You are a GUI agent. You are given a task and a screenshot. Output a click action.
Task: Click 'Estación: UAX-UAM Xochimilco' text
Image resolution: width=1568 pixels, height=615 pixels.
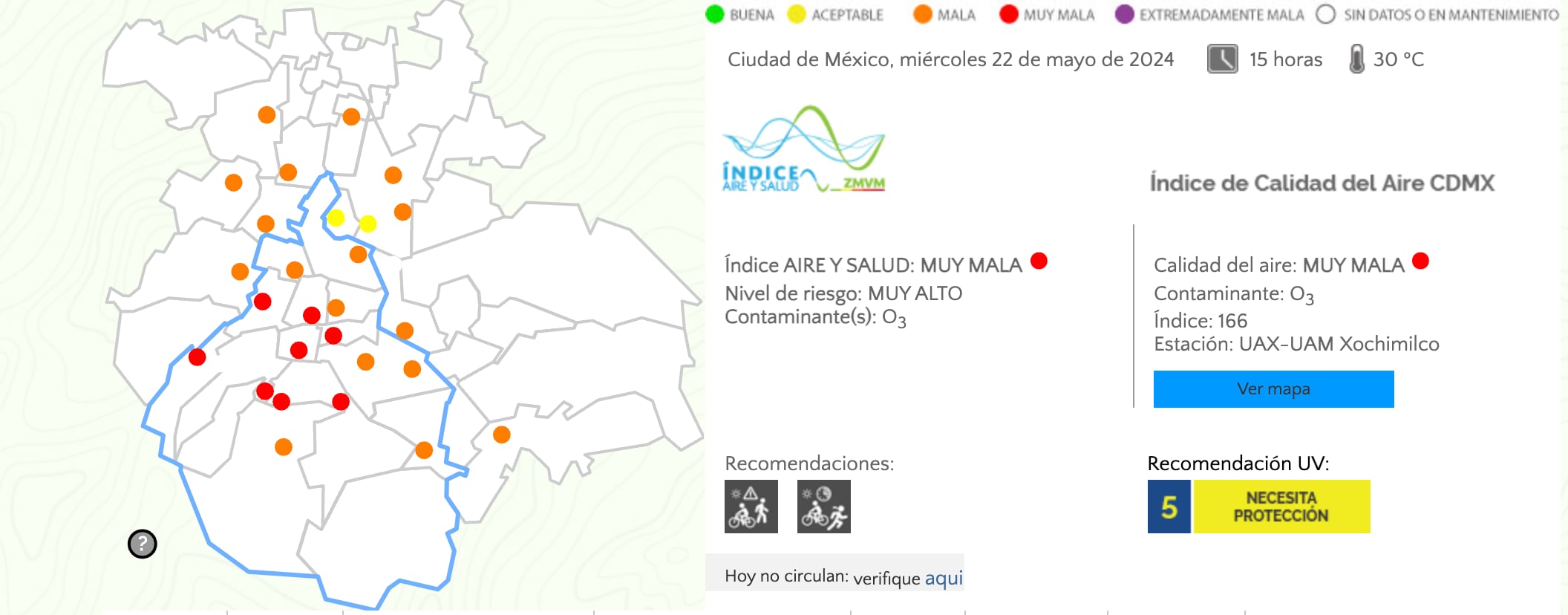(1296, 344)
